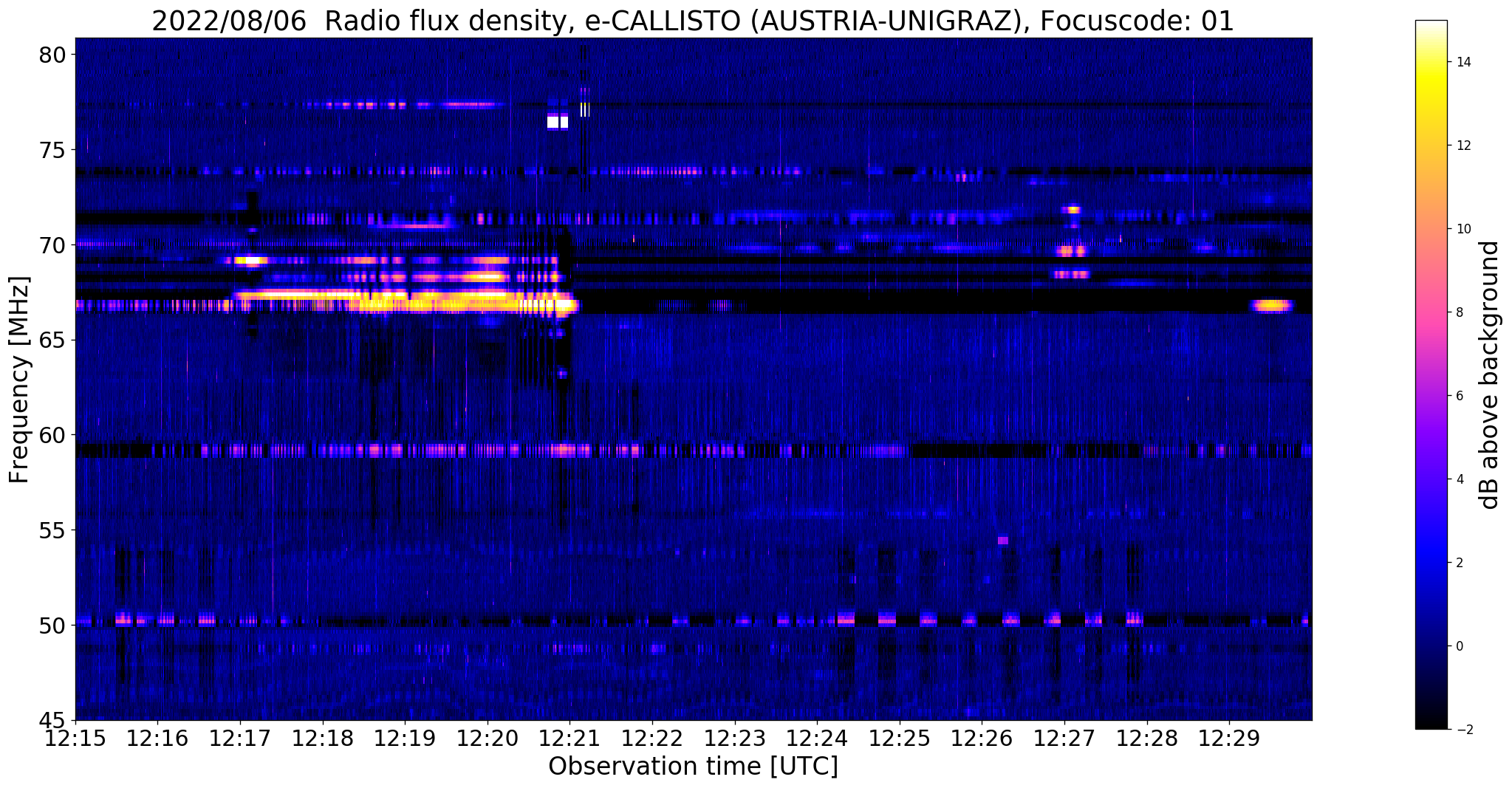1512x788 pixels.
Task: Click the 12:27 time tick label
Action: 1064,739
